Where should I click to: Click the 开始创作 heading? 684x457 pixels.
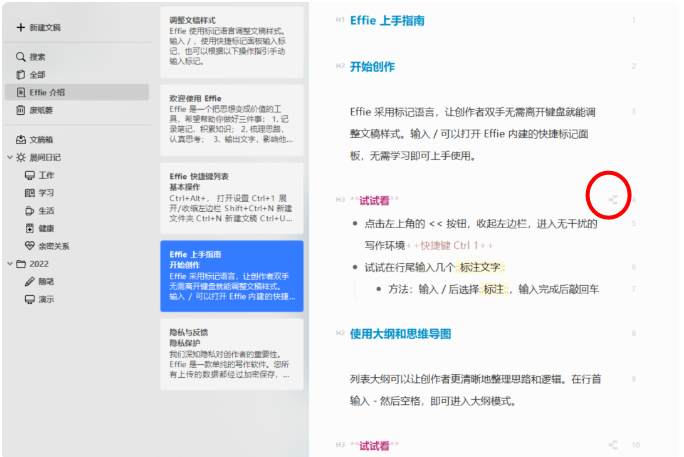click(372, 67)
